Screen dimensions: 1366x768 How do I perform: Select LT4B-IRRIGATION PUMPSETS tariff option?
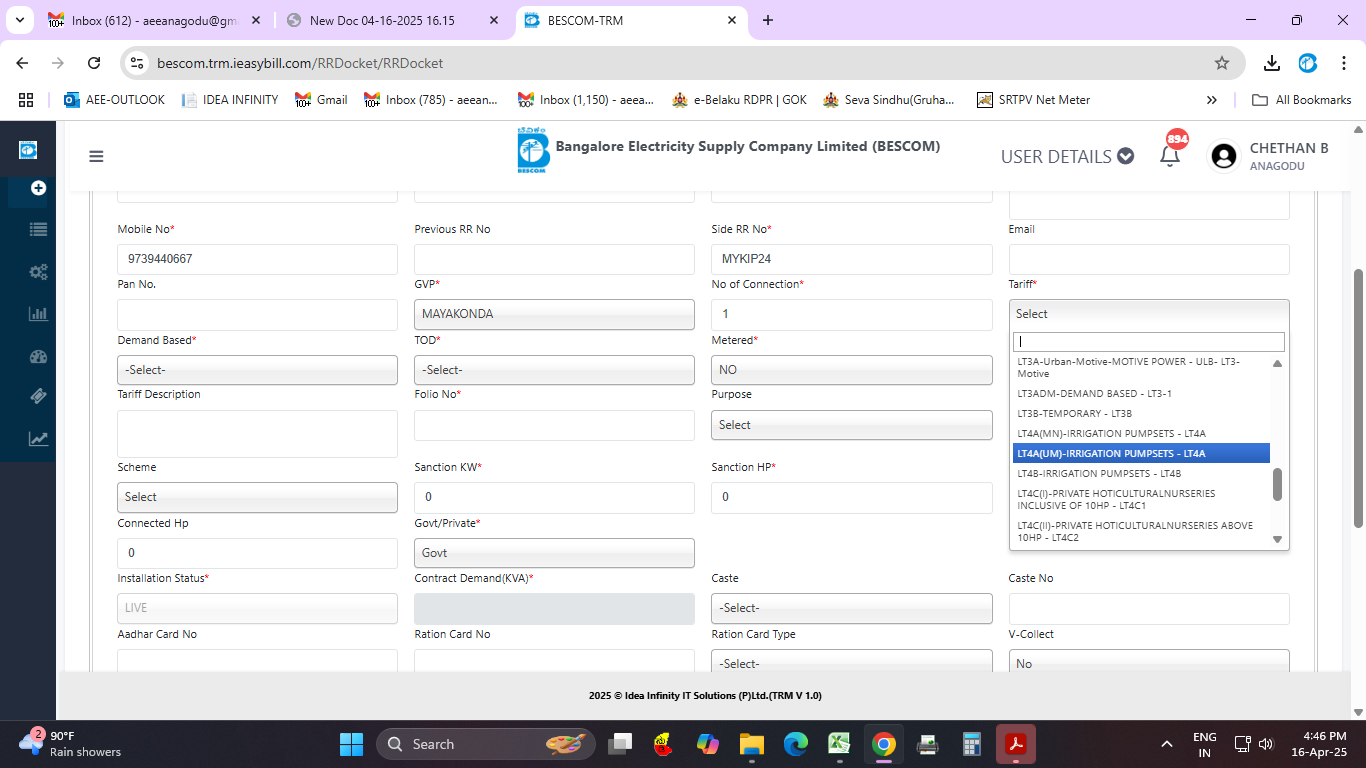pos(1099,473)
